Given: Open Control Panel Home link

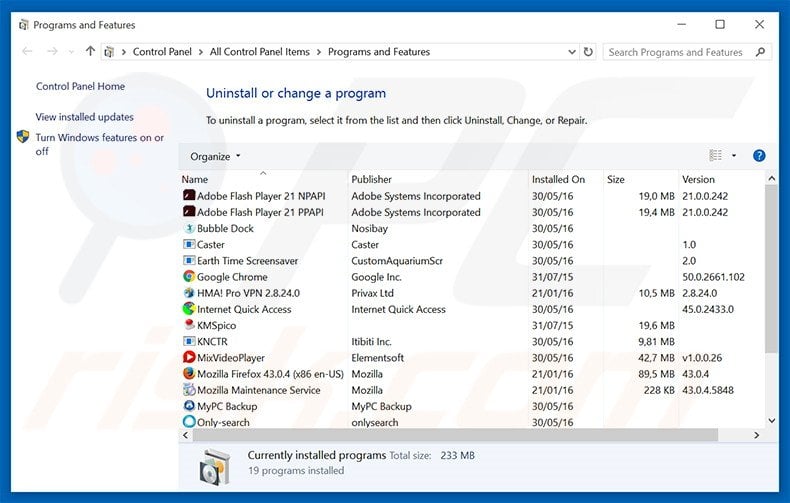Looking at the screenshot, I should coord(80,87).
